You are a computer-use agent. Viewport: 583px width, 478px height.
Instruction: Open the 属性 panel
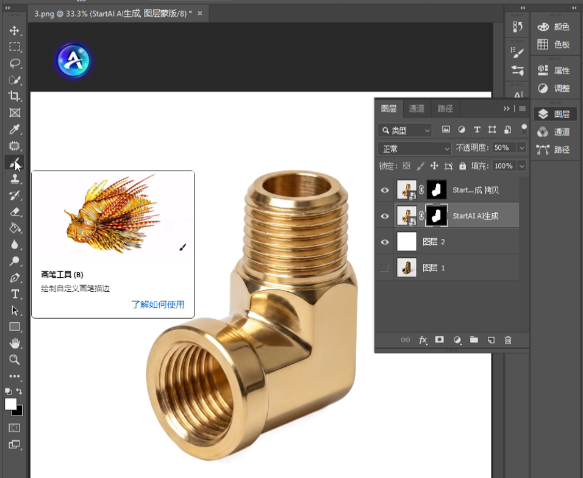pos(554,70)
